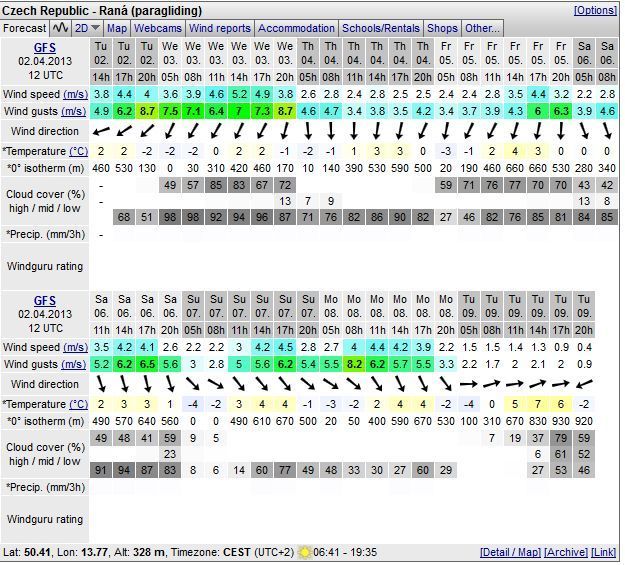Open the Webcams tab
This screenshot has height=565, width=625.
[158, 28]
